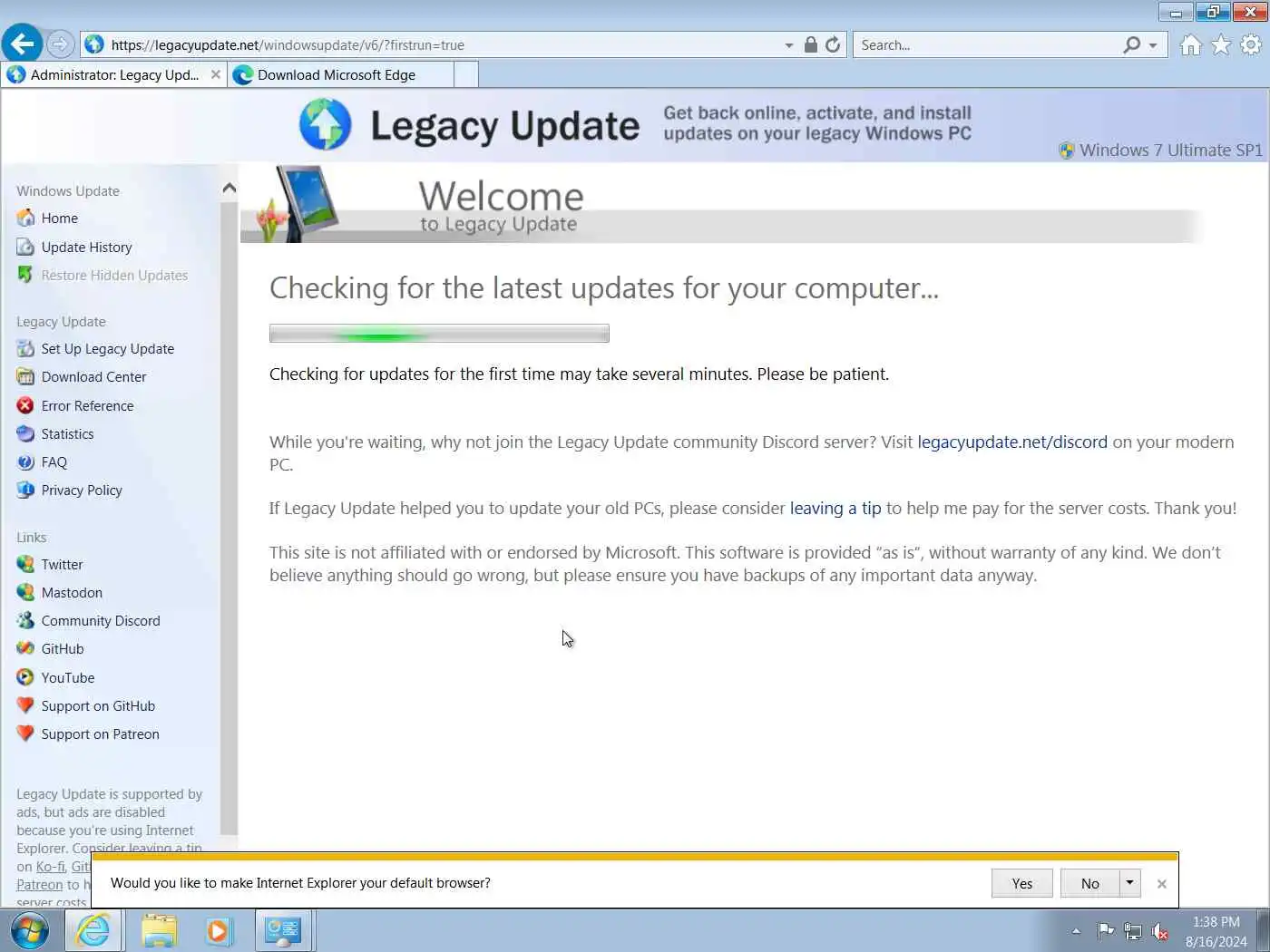Open Favorites star icon
1270x952 pixels.
pyautogui.click(x=1221, y=44)
